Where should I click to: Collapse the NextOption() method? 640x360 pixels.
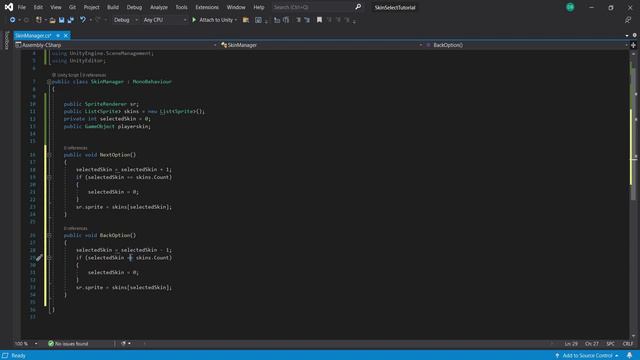[x=49, y=155]
